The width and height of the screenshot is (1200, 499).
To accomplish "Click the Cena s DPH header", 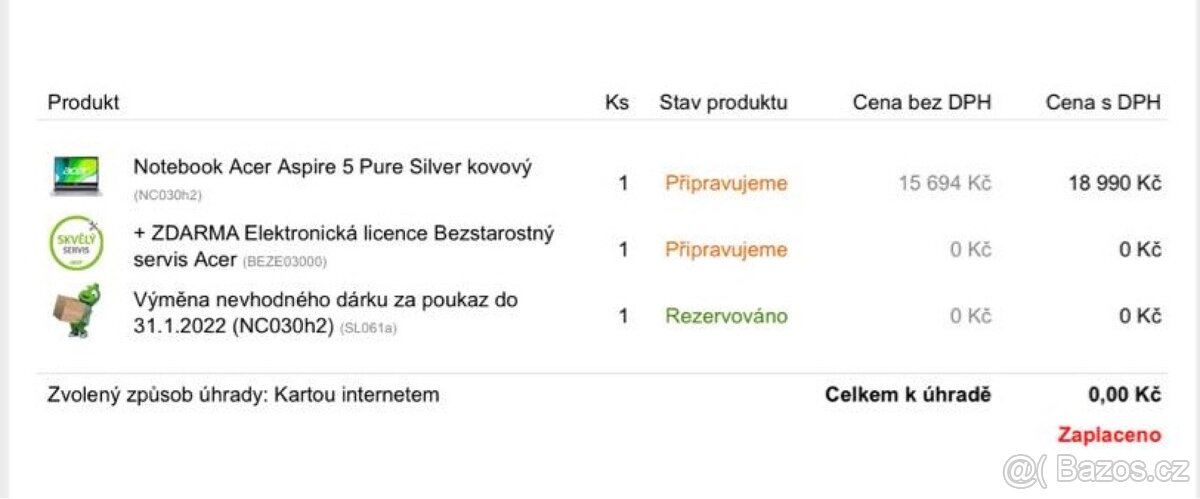I will pos(1104,102).
